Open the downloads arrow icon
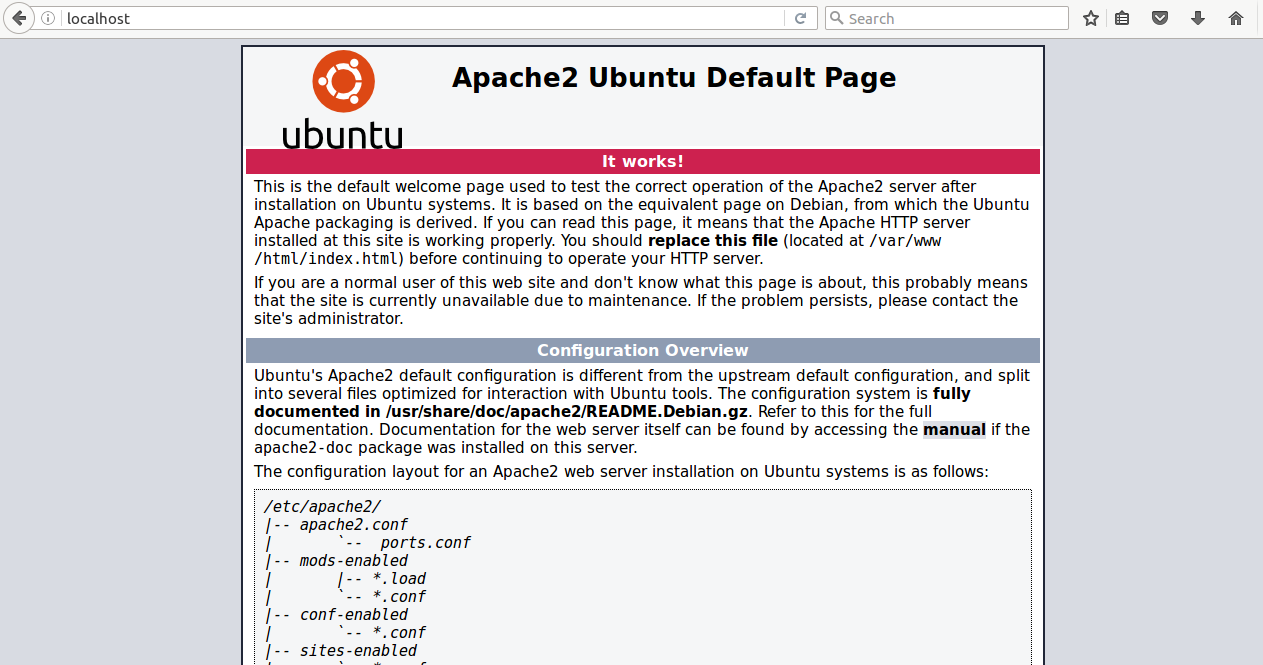 tap(1198, 18)
